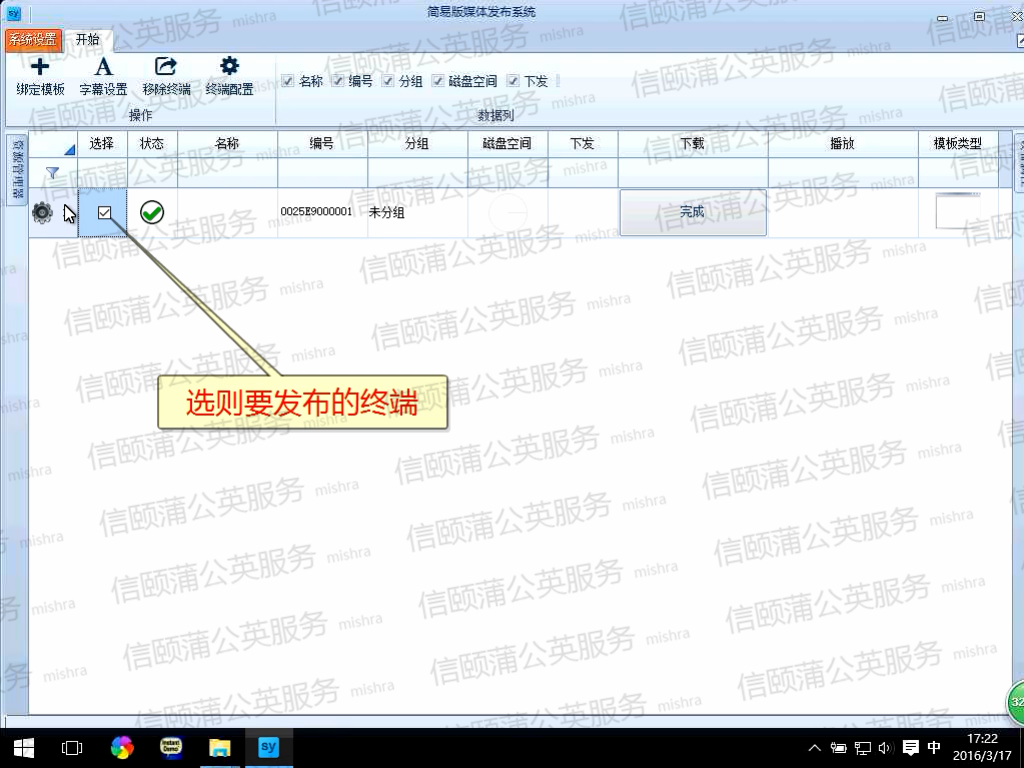Image resolution: width=1024 pixels, height=768 pixels.
Task: Click the triangle in the grid header corner
Action: (x=69, y=150)
